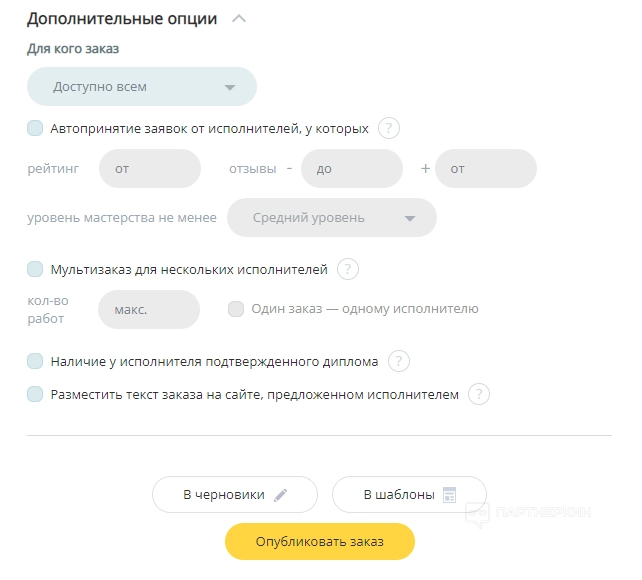642x580 pixels.
Task: Click the кол-во работ 'макс.' field
Action: click(x=148, y=309)
